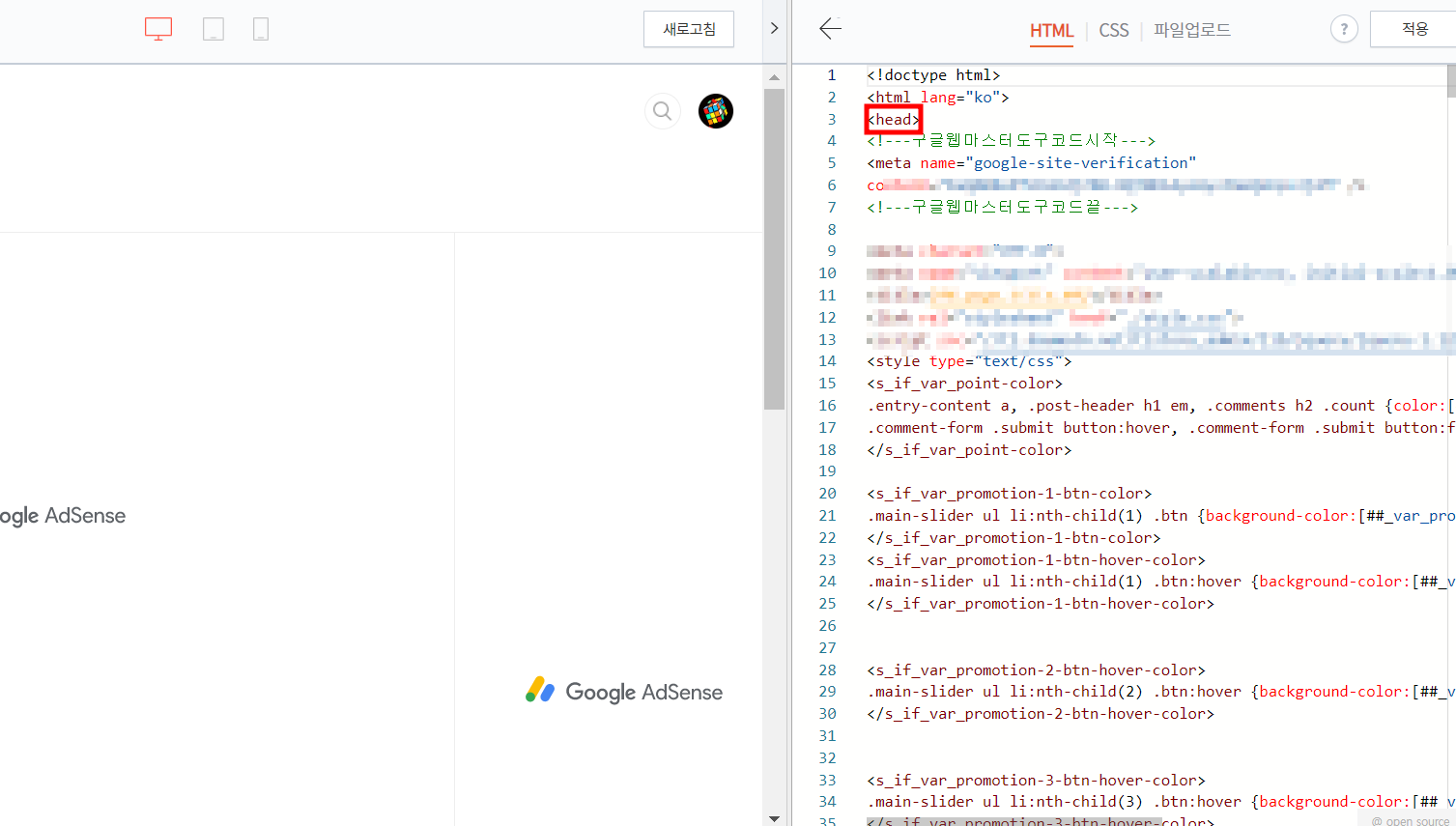Click li:nth-child(1) .btn background-color line
The height and width of the screenshot is (826, 1456).
tap(1160, 516)
